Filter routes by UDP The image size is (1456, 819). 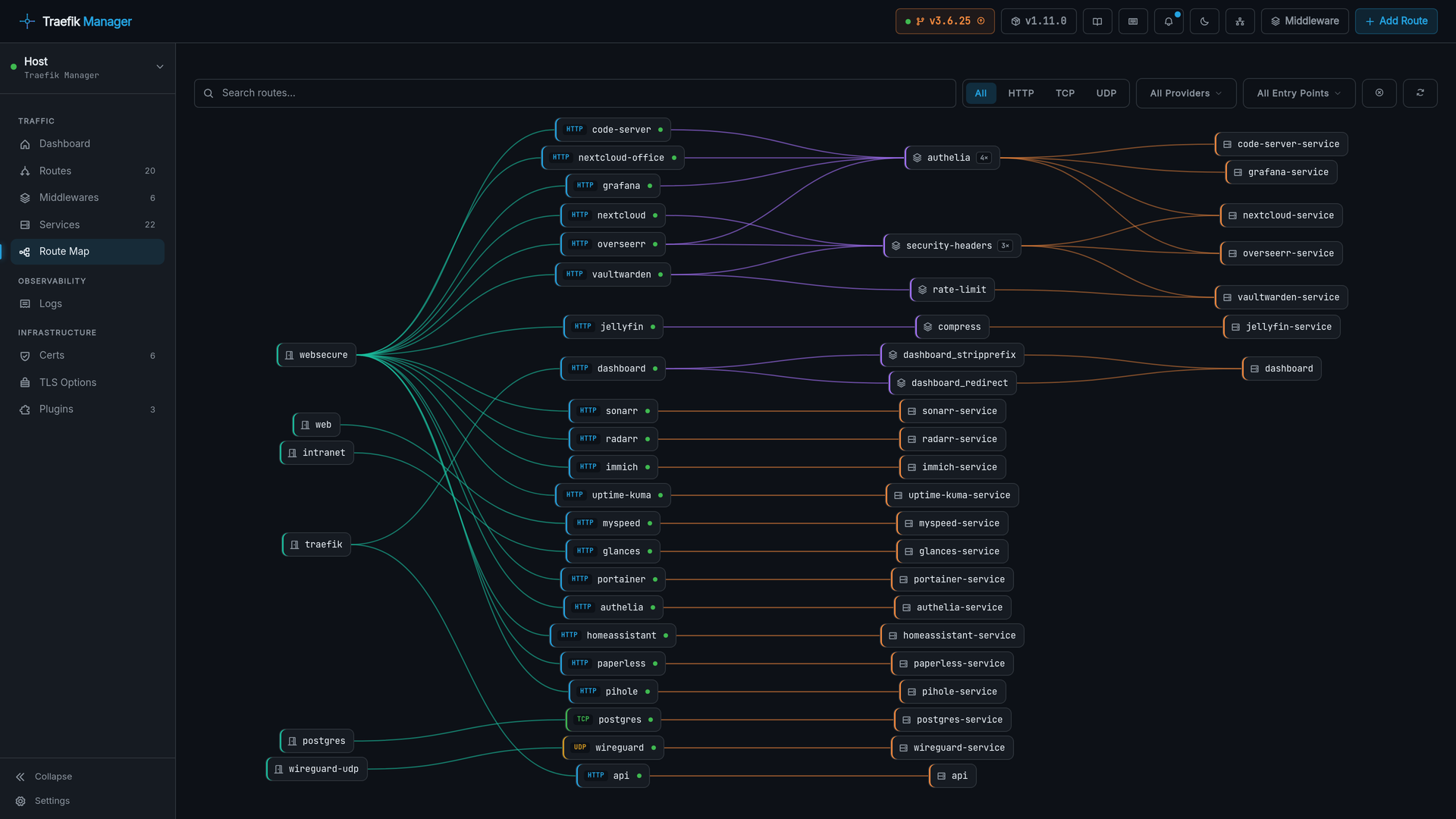(x=1106, y=93)
